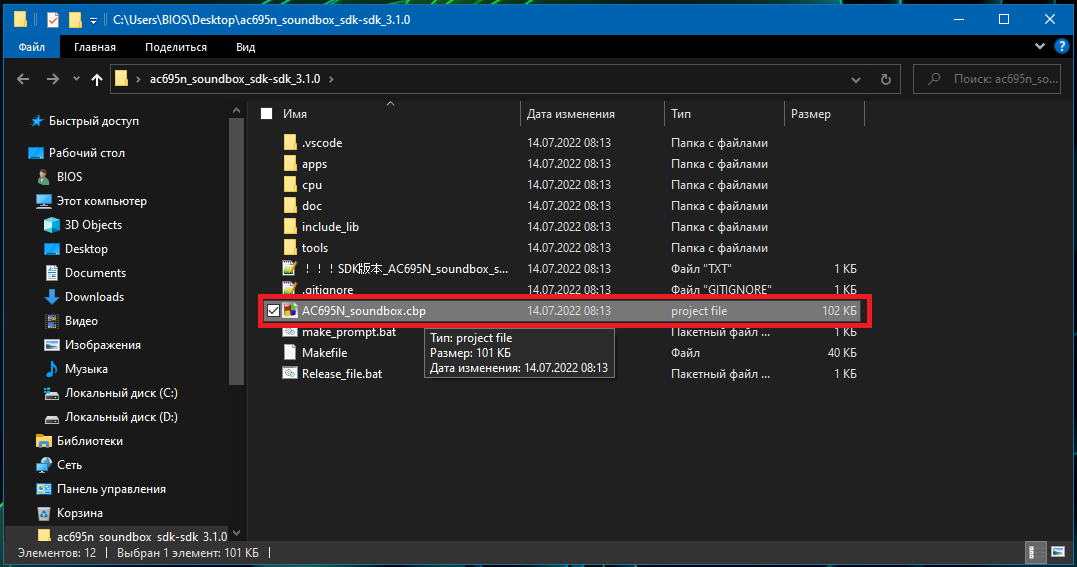The width and height of the screenshot is (1077, 567).
Task: Select Библиотеки in the sidebar
Action: point(90,441)
